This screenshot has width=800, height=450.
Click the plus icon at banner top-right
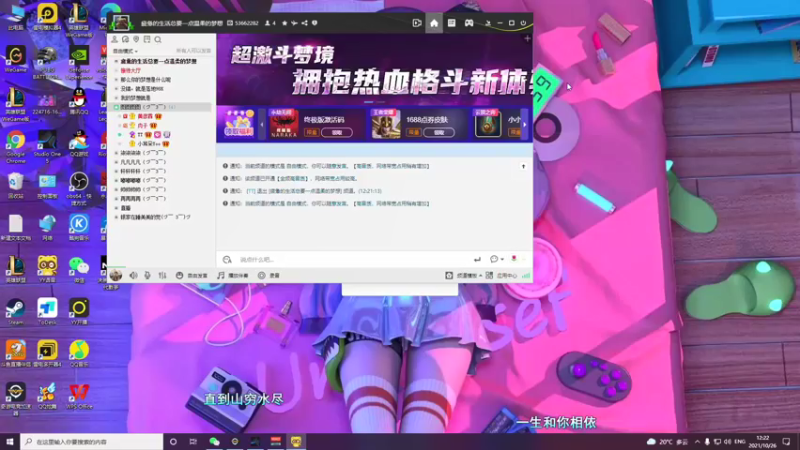click(x=527, y=39)
